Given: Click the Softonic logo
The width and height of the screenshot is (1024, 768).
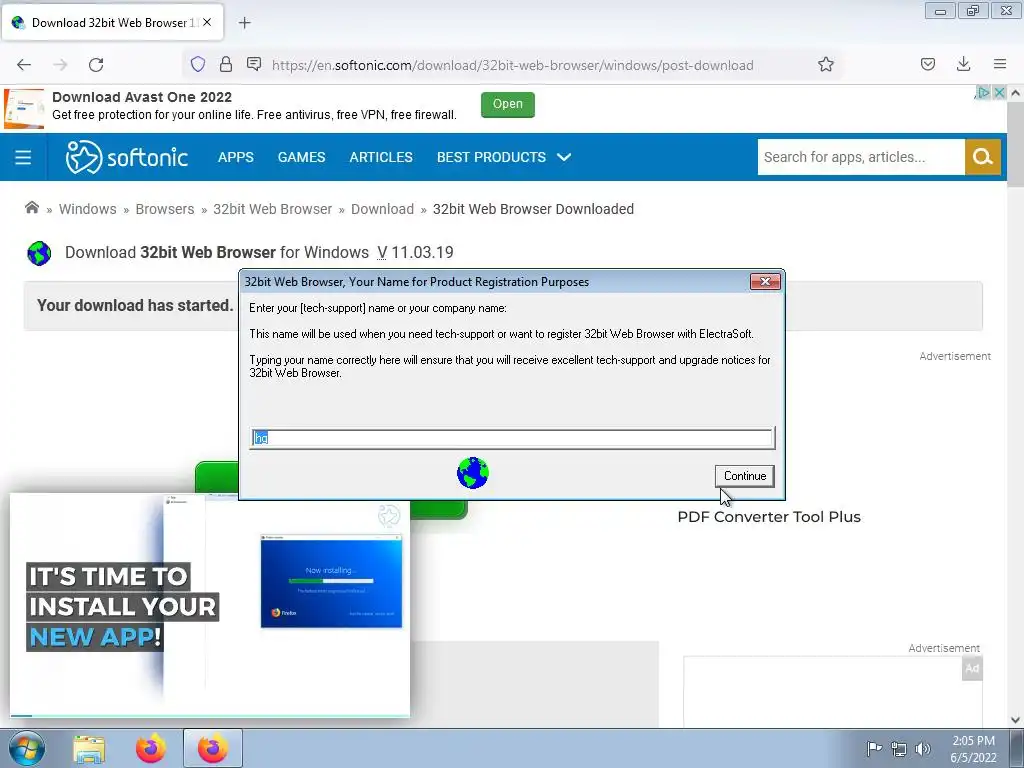Looking at the screenshot, I should (127, 157).
